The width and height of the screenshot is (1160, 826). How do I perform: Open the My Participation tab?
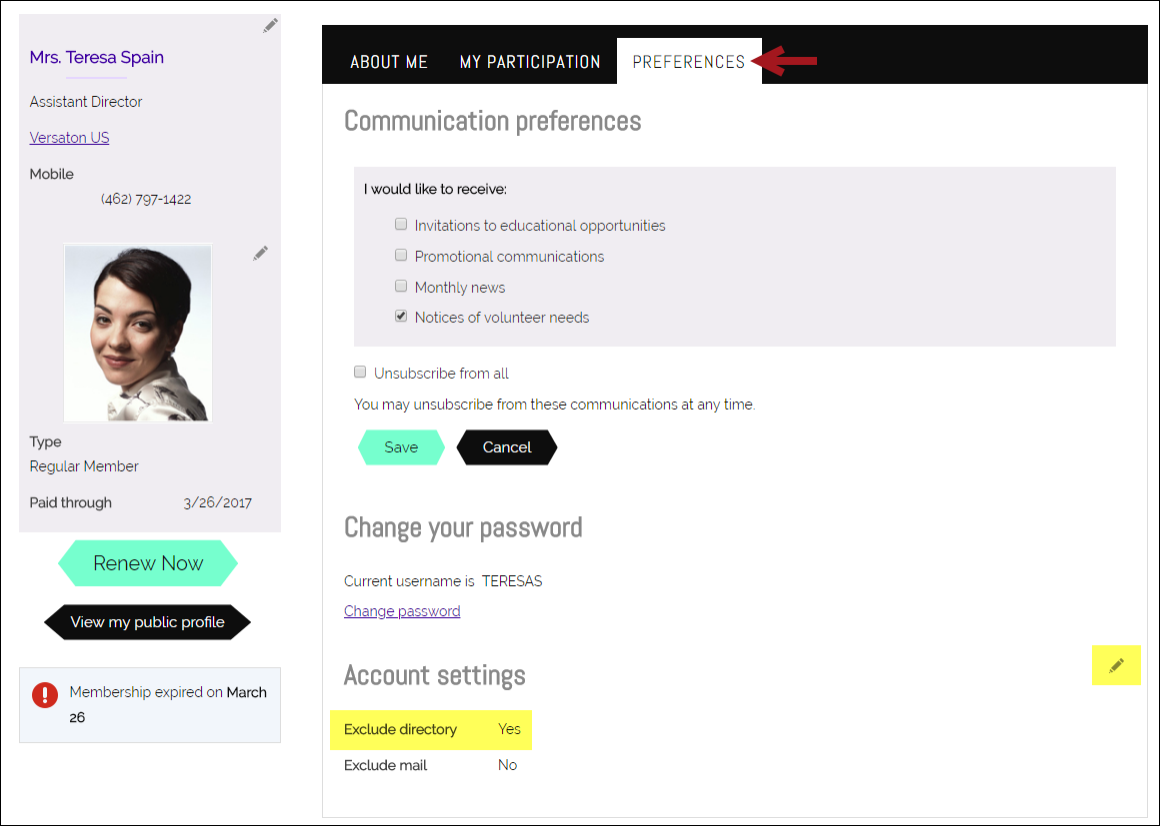point(530,62)
